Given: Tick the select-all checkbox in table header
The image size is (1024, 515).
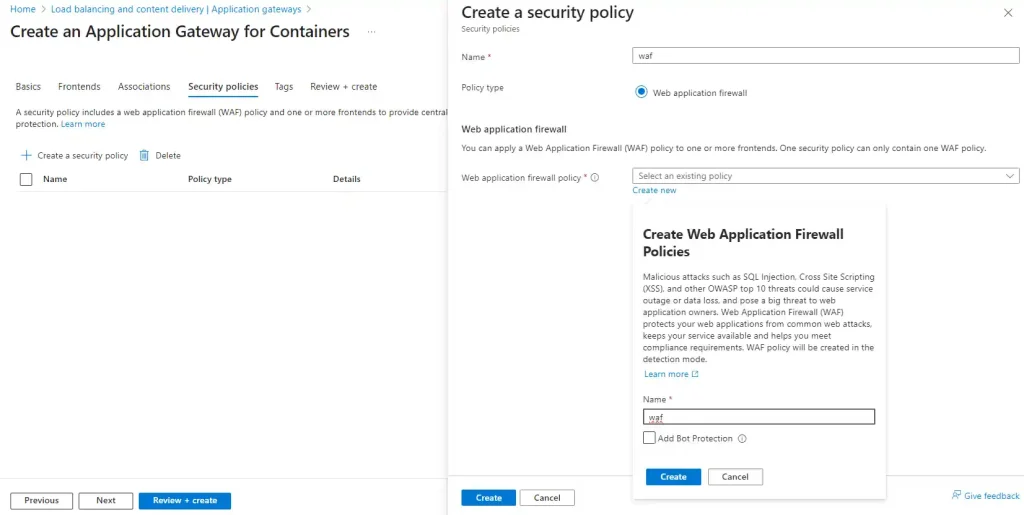Looking at the screenshot, I should coord(26,180).
